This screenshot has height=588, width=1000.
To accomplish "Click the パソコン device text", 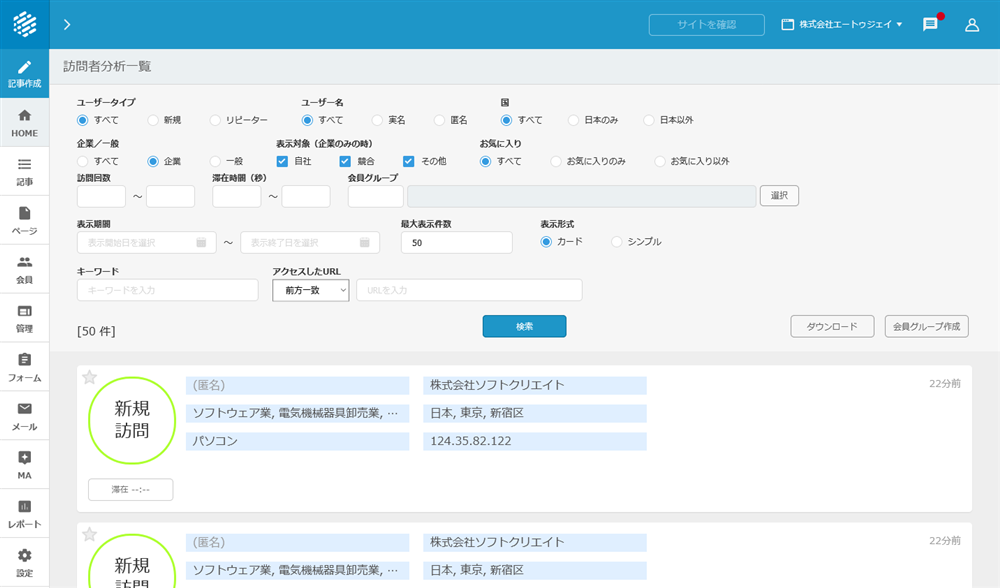I will point(215,441).
